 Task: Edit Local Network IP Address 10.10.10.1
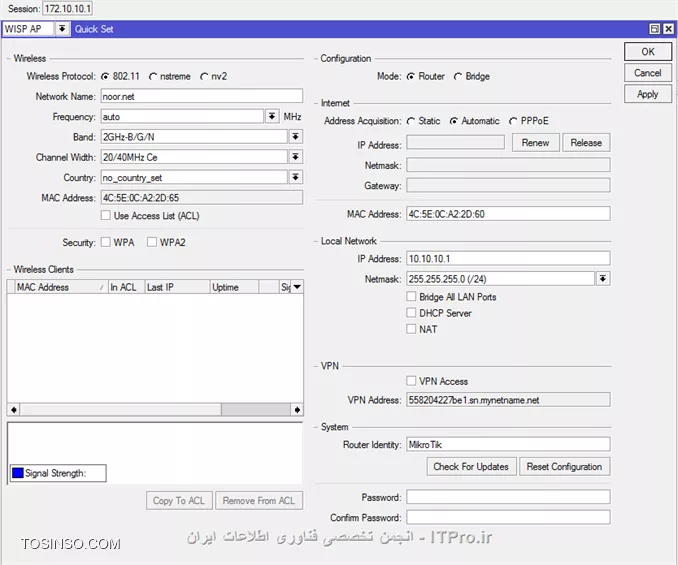508,259
